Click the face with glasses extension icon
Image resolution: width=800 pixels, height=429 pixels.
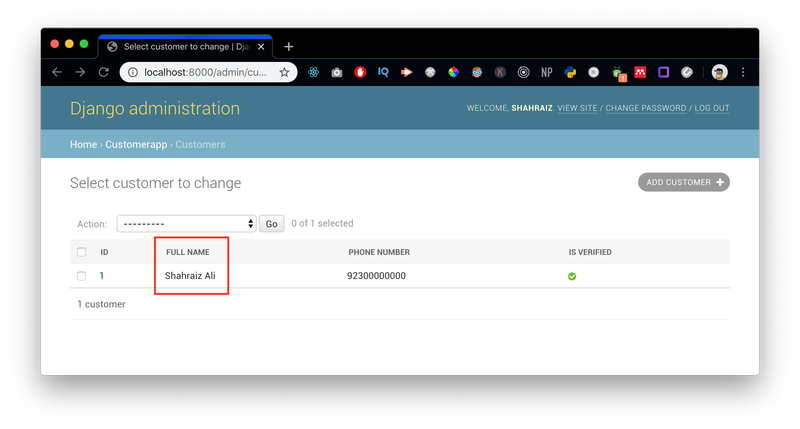pyautogui.click(x=477, y=72)
